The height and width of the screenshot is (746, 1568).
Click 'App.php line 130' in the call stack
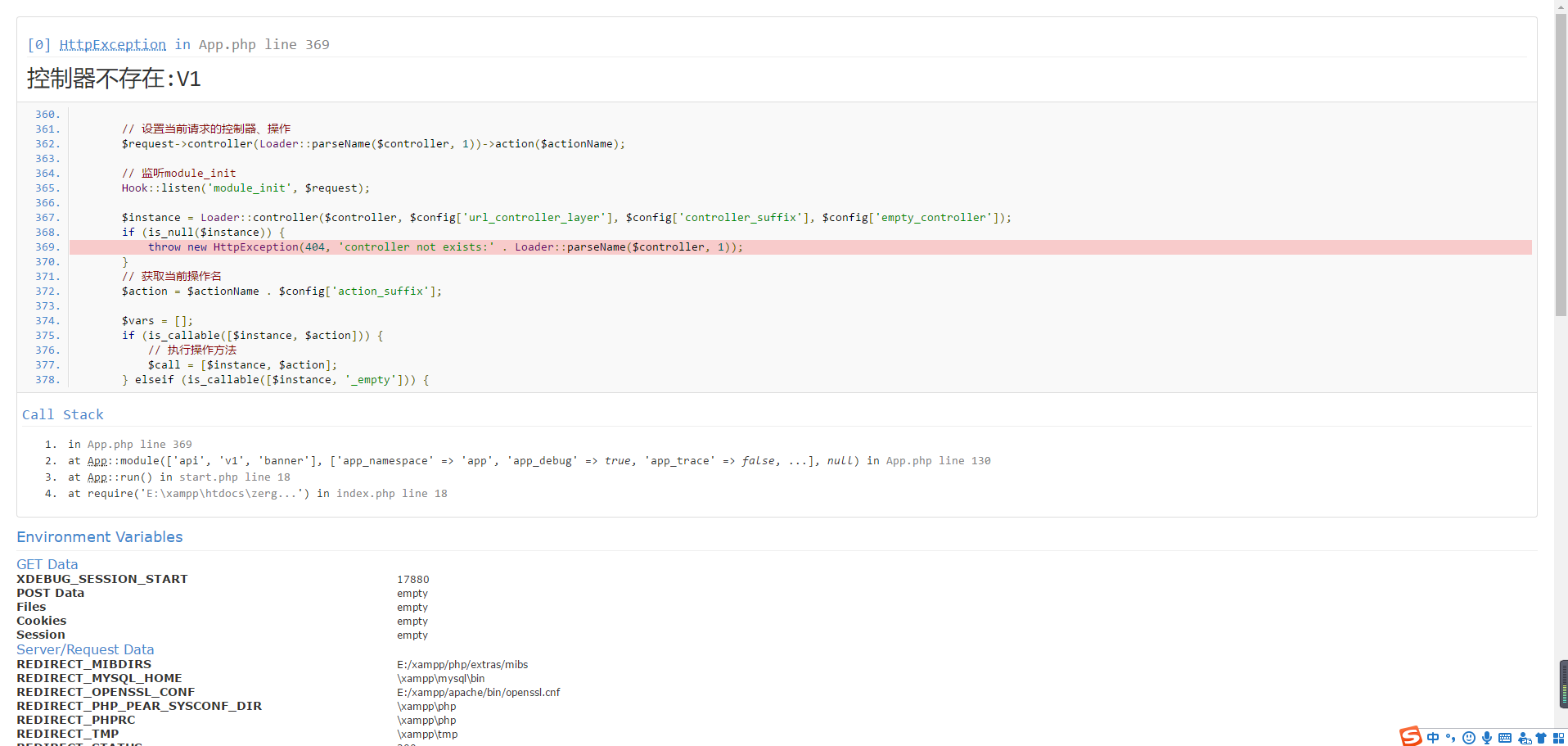(x=938, y=461)
